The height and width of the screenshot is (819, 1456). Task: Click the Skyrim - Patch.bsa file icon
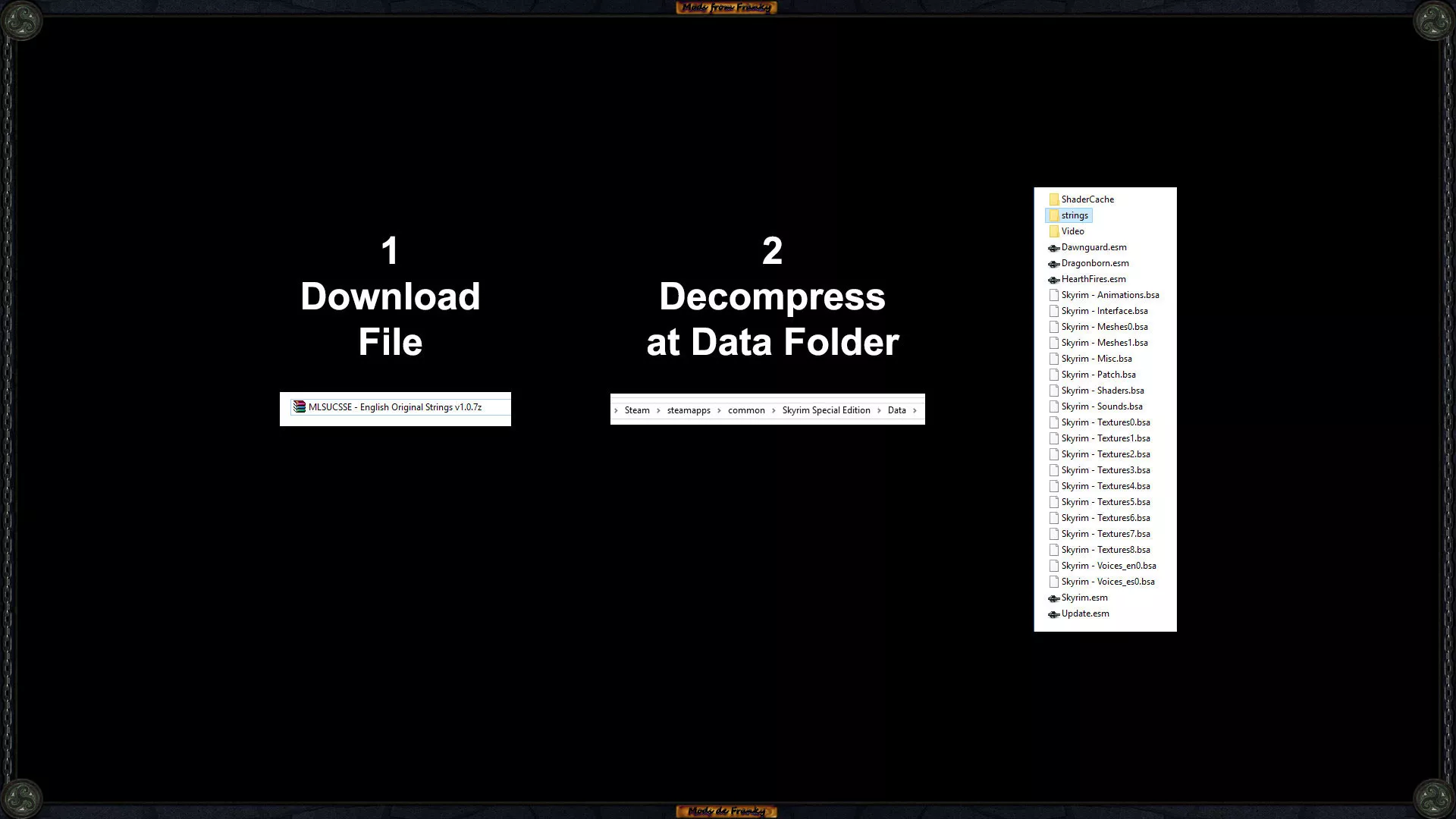click(1054, 375)
